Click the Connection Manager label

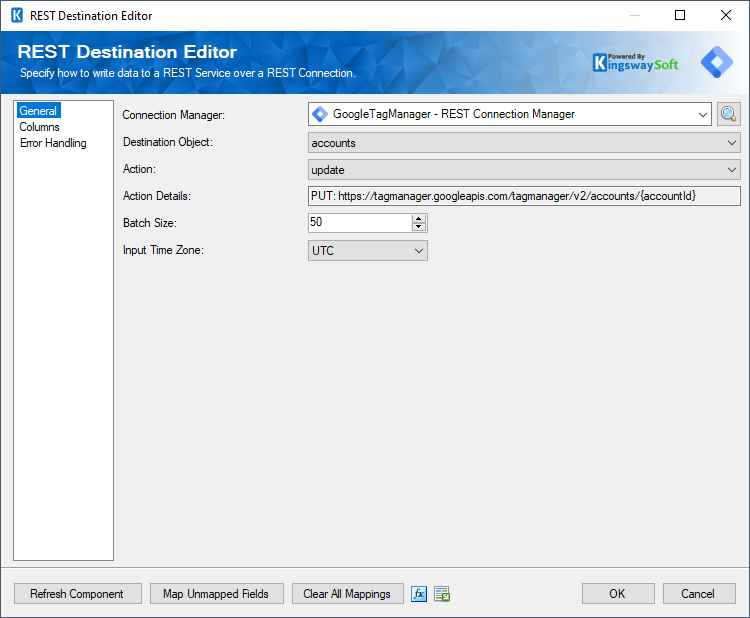coord(174,115)
